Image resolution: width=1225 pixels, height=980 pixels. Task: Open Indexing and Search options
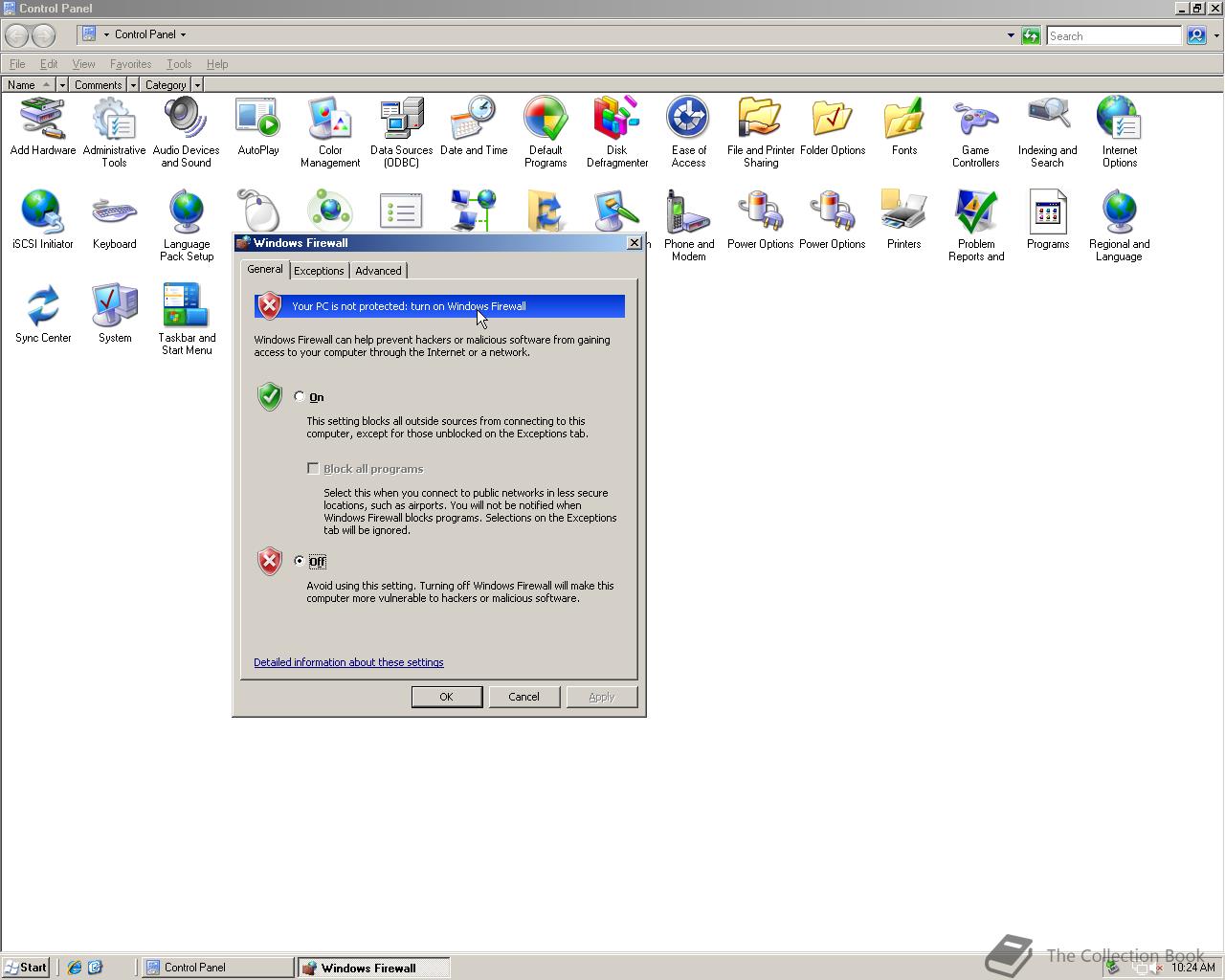(1048, 132)
